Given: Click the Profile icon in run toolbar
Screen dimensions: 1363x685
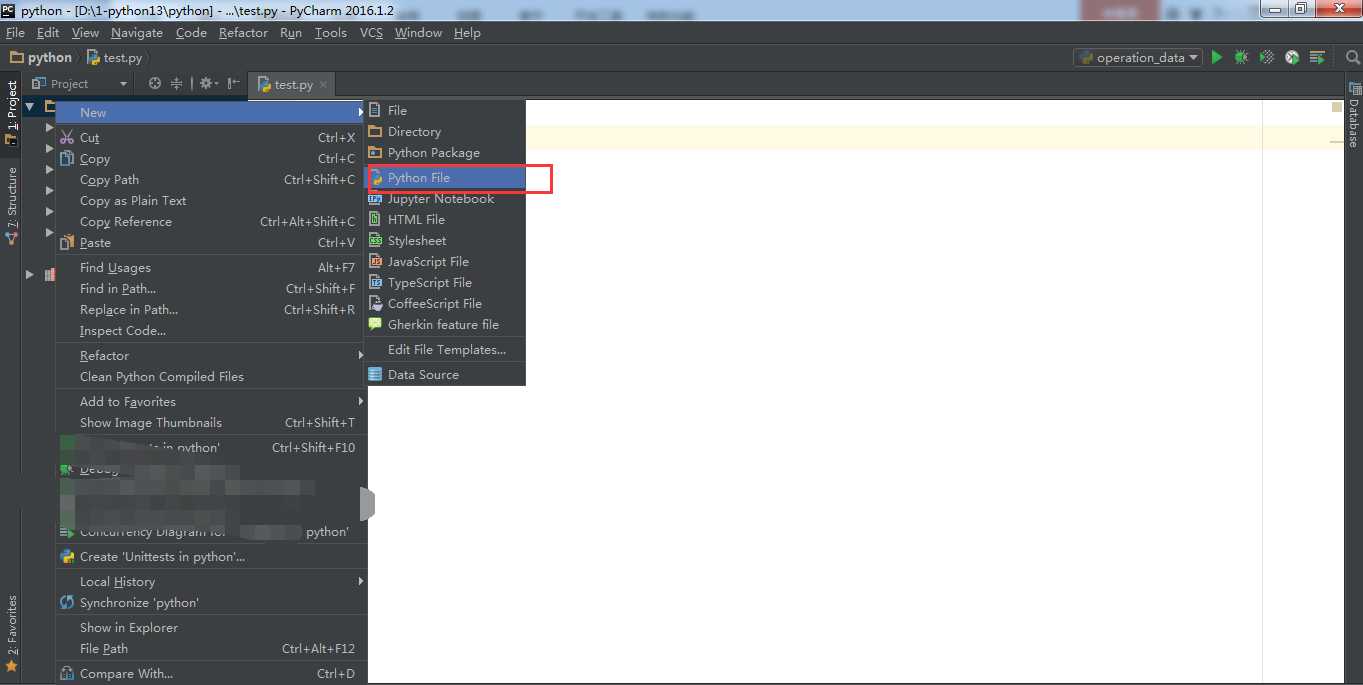Looking at the screenshot, I should (1292, 57).
